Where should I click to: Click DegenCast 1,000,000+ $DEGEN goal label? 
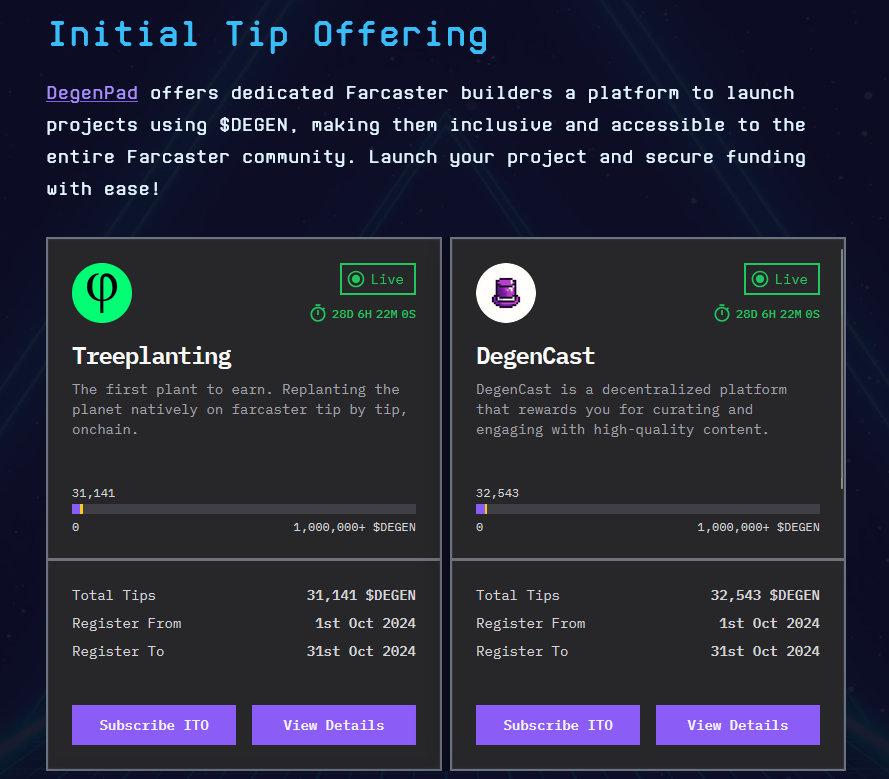click(x=759, y=527)
